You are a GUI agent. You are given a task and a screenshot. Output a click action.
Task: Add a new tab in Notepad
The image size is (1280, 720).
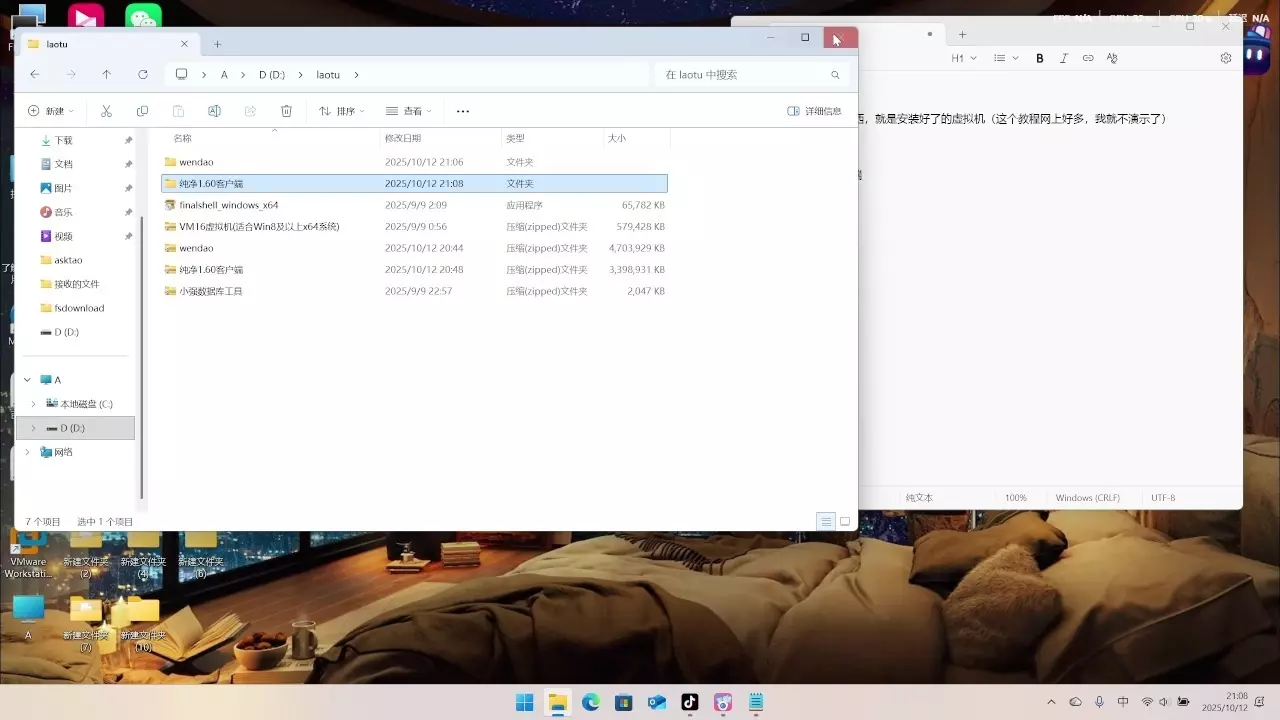point(963,35)
